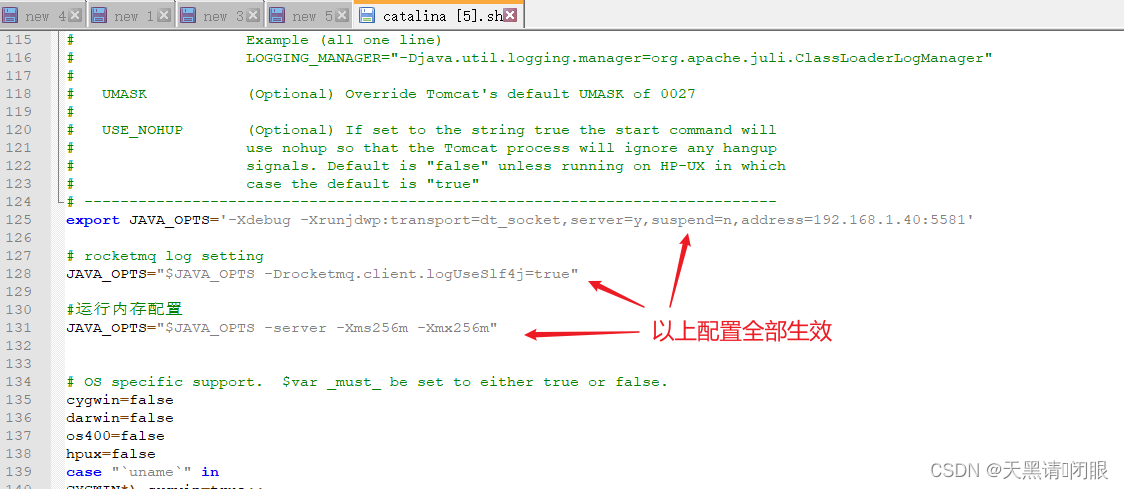The height and width of the screenshot is (489, 1124).
Task: Switch to the new 4 tab
Action: (41, 15)
